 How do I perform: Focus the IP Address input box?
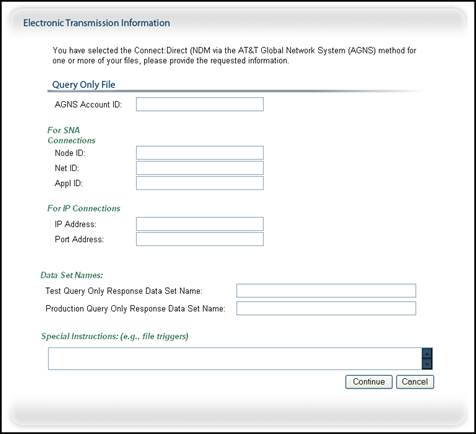[200, 224]
